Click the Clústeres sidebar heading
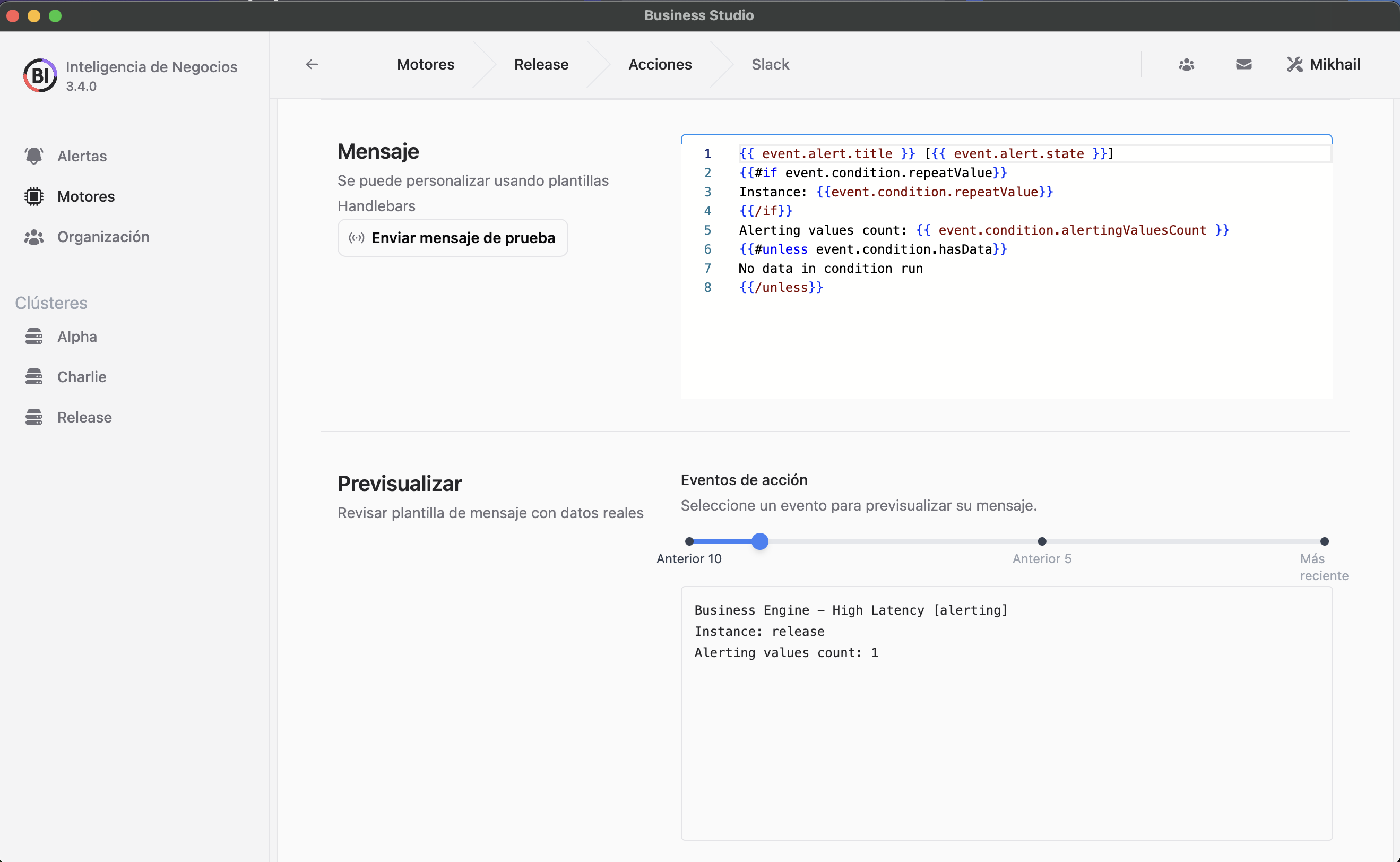 point(51,303)
